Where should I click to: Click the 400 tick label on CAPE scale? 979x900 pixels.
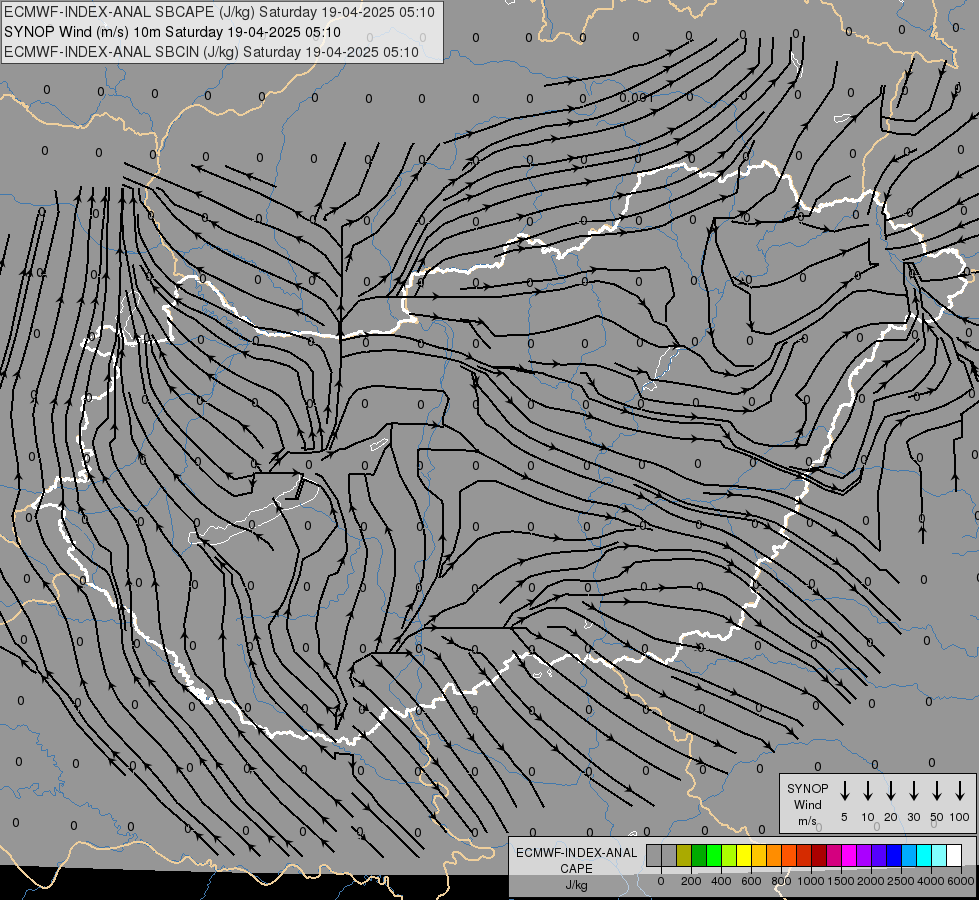coord(721,881)
